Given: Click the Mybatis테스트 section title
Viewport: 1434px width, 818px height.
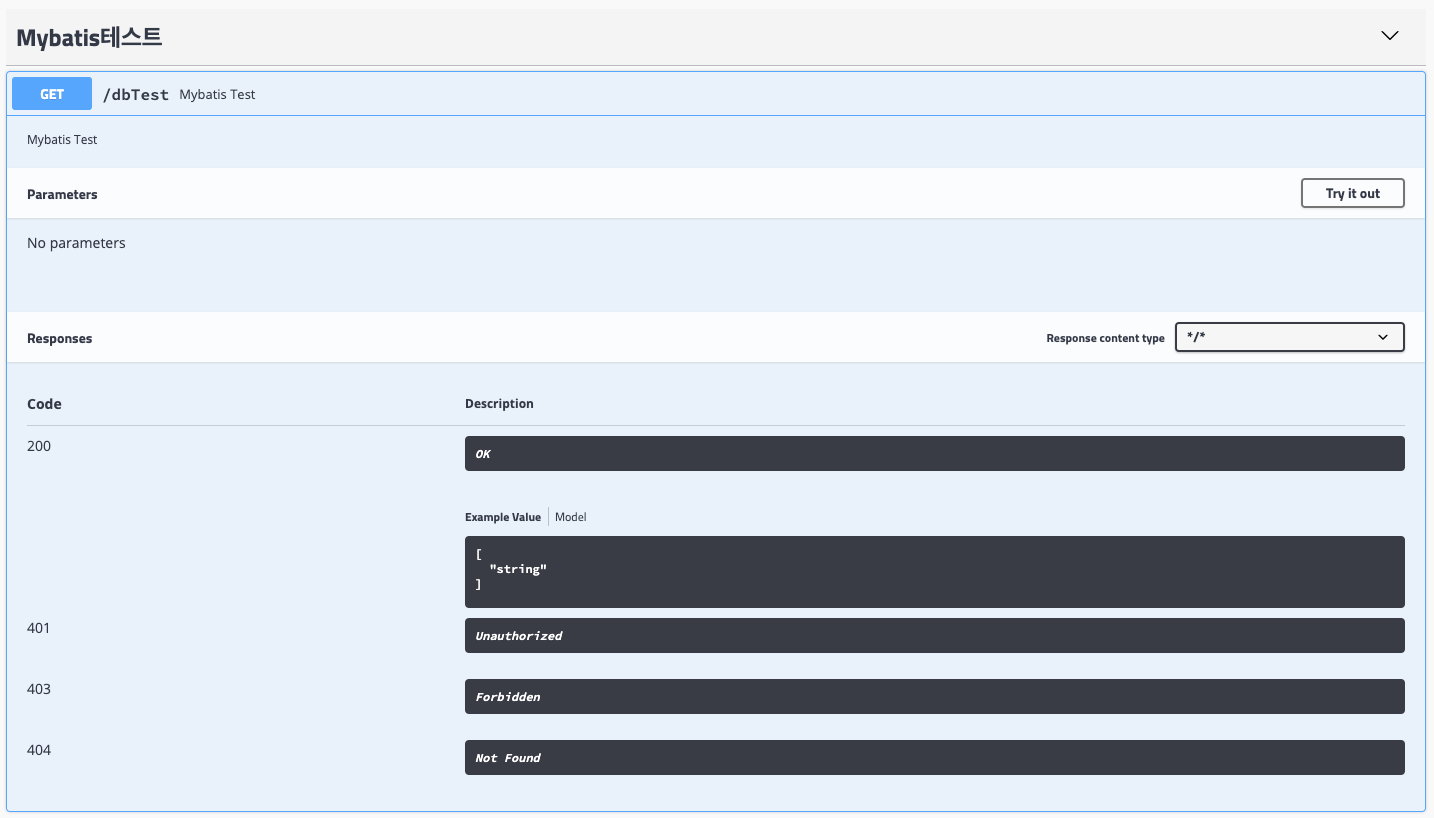Looking at the screenshot, I should [x=89, y=38].
